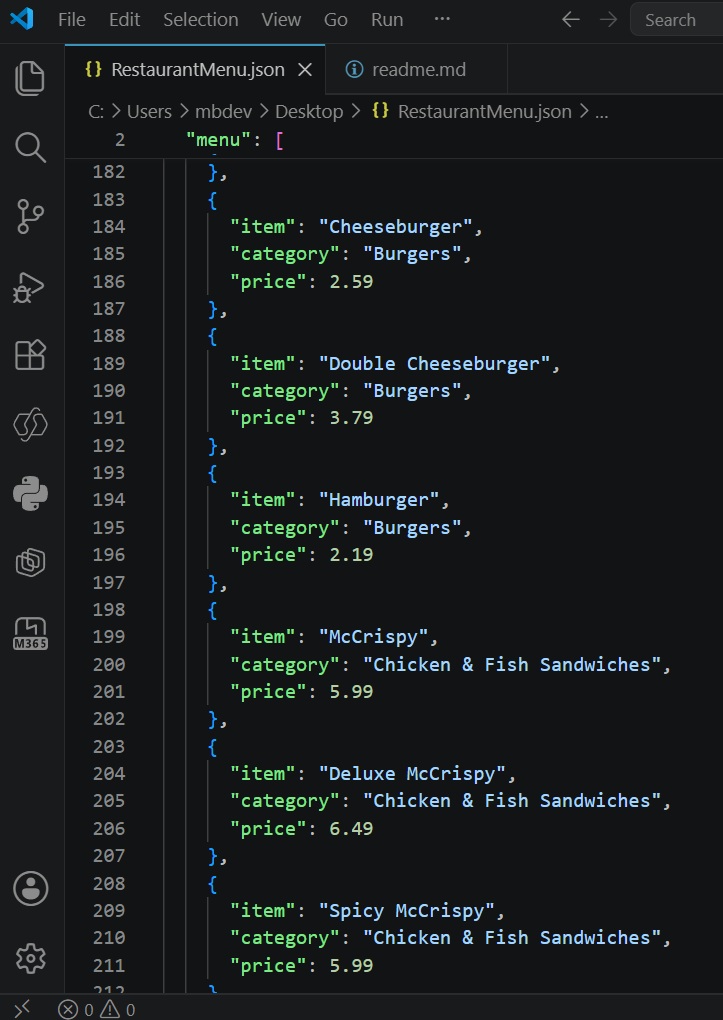This screenshot has width=723, height=1020.
Task: Select the RestaurantMenu.json tab
Action: tap(195, 70)
